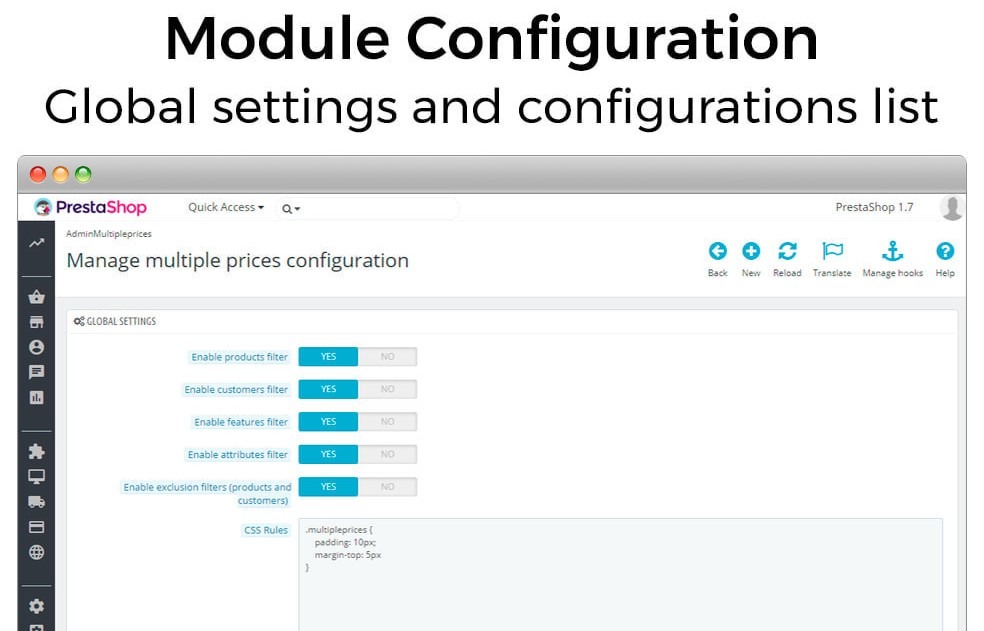984x631 pixels.
Task: Expand the Quick Access dropdown
Action: (x=226, y=208)
